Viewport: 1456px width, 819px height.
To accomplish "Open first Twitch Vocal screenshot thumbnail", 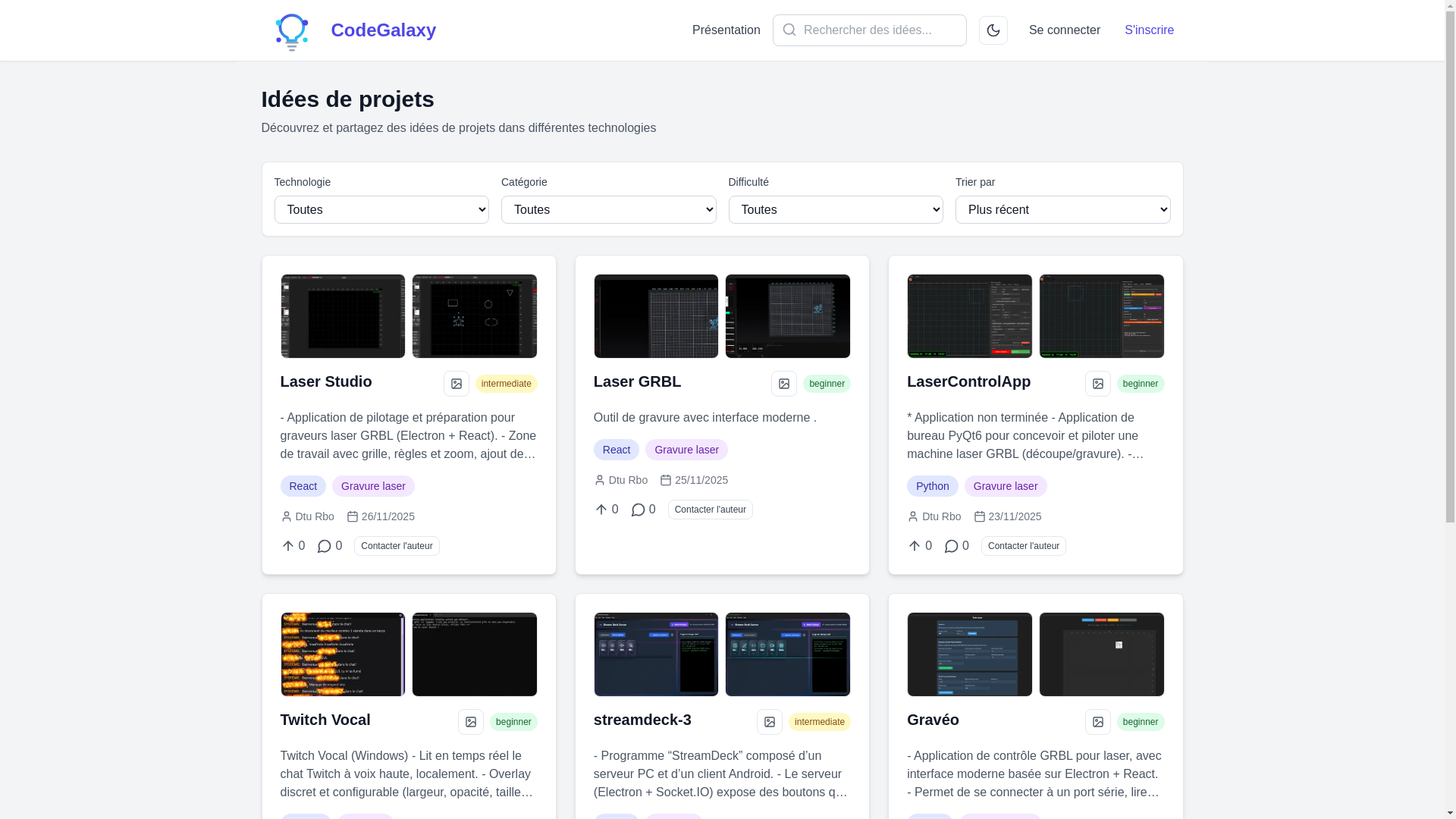I will [x=343, y=654].
